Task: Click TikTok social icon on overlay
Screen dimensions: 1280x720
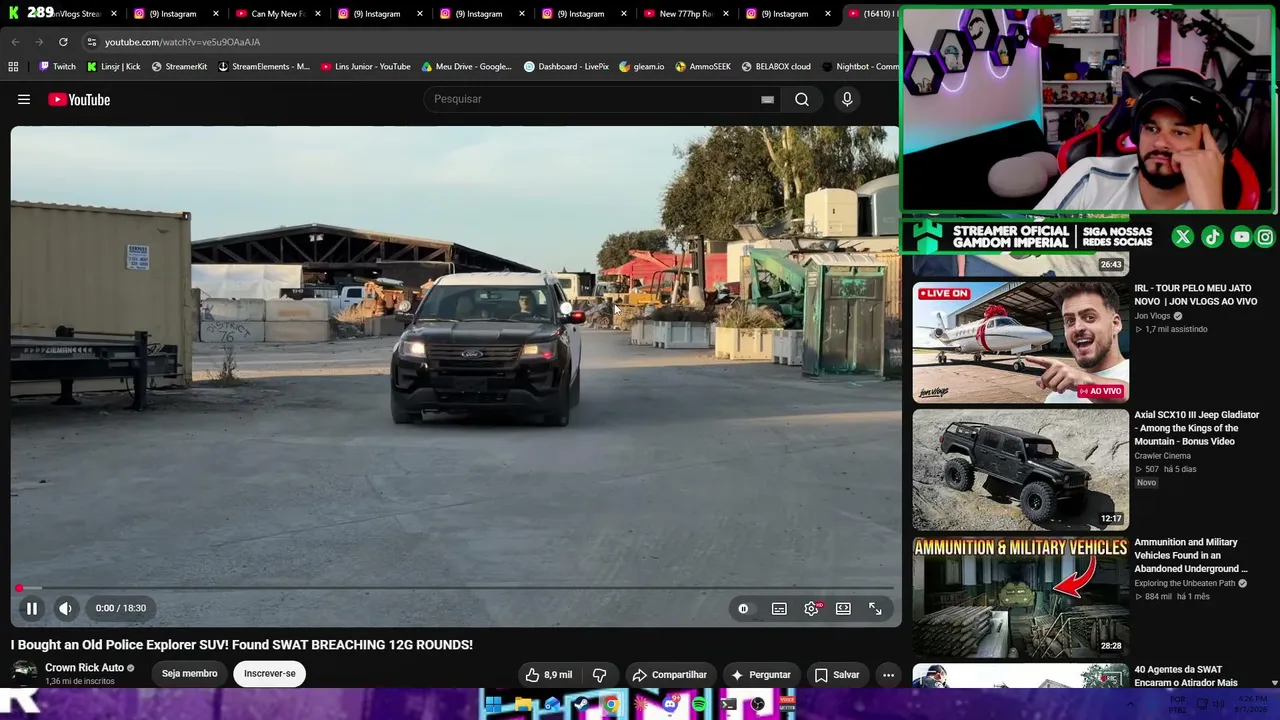Action: pyautogui.click(x=1212, y=237)
